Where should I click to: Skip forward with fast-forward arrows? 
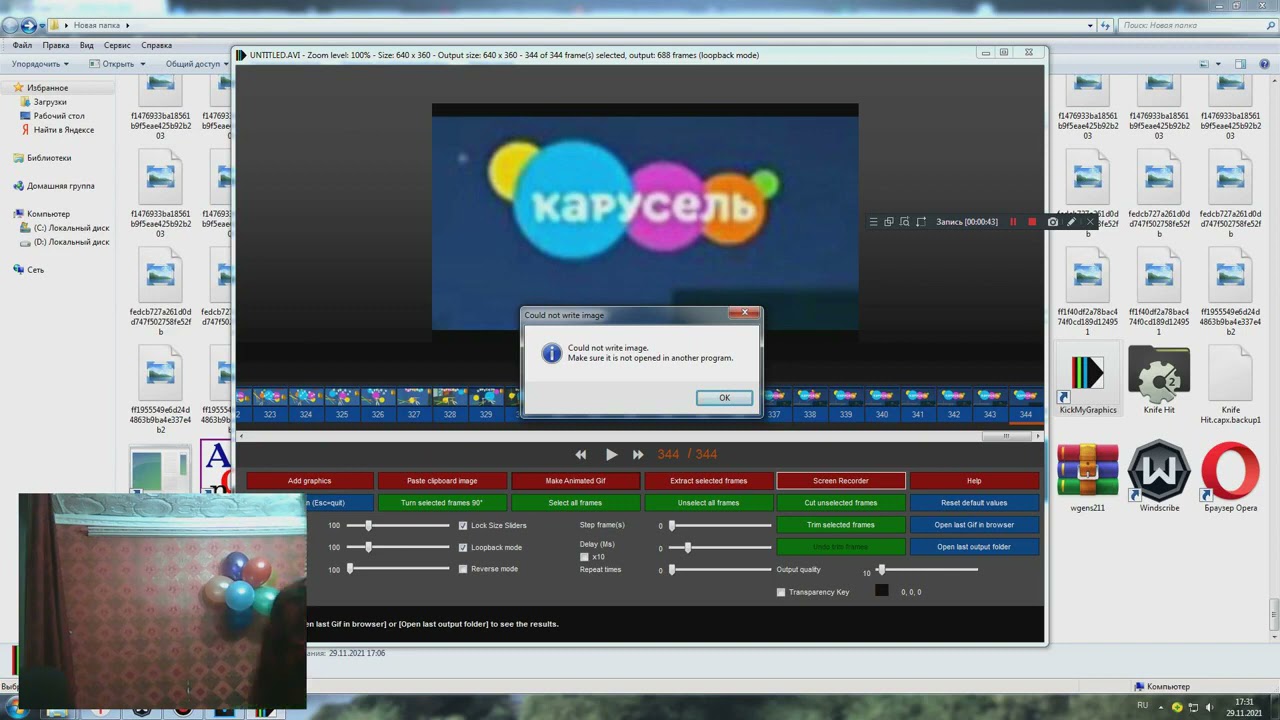click(638, 454)
